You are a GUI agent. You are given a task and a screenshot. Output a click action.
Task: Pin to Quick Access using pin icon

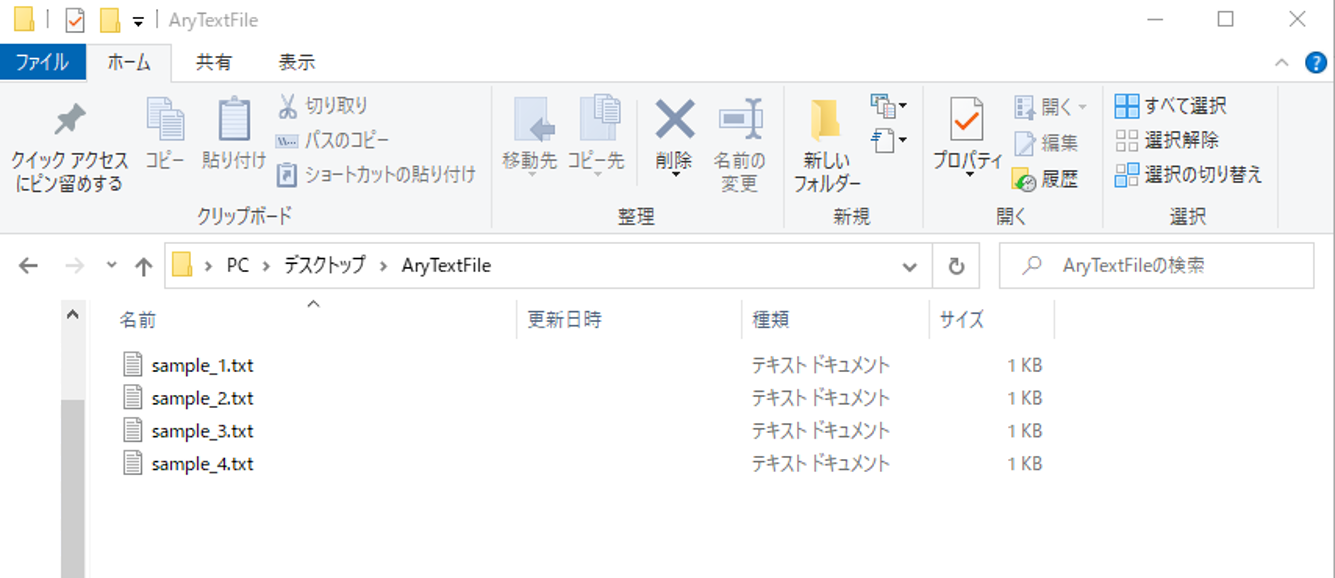(x=69, y=146)
